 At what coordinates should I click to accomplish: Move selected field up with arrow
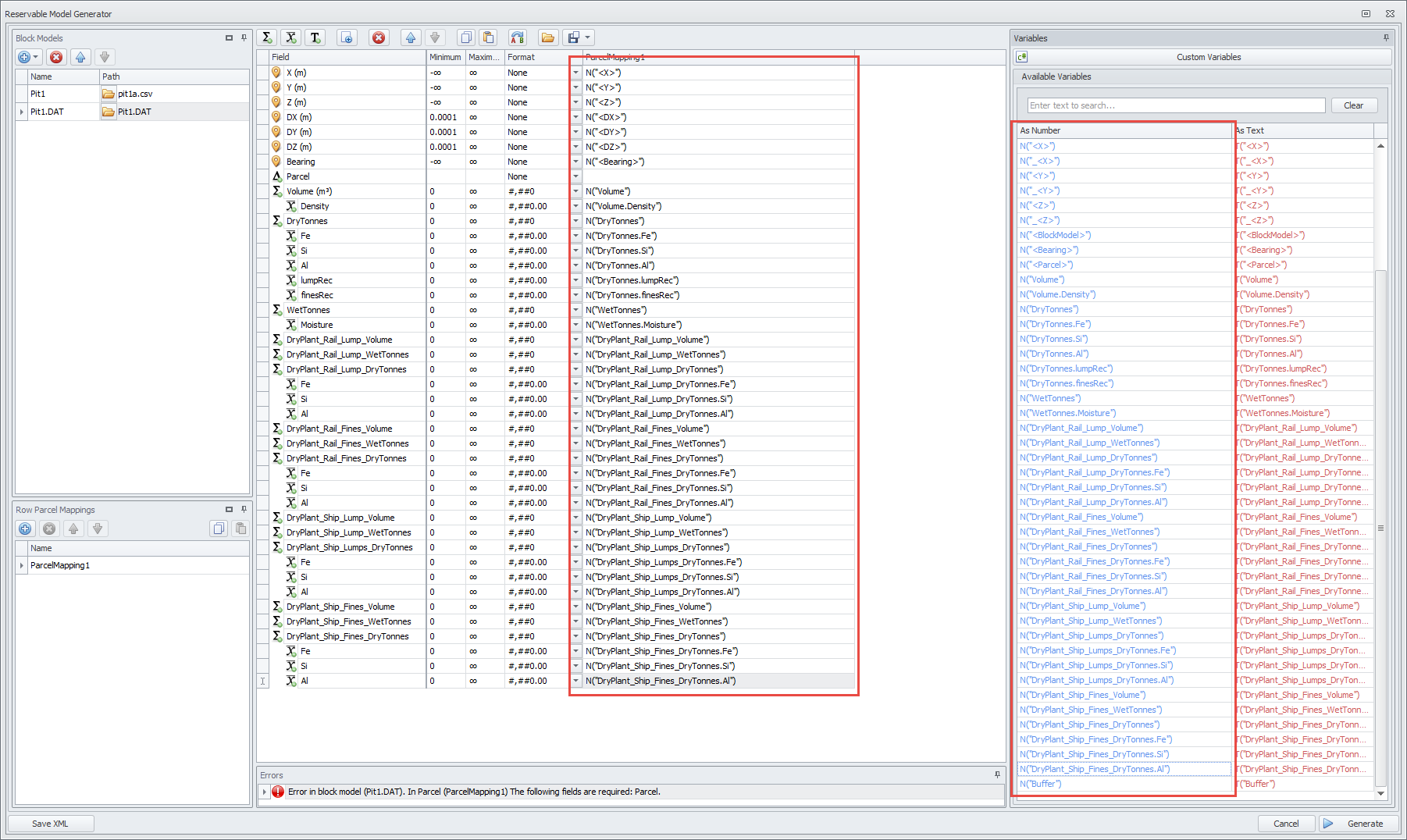(x=411, y=37)
